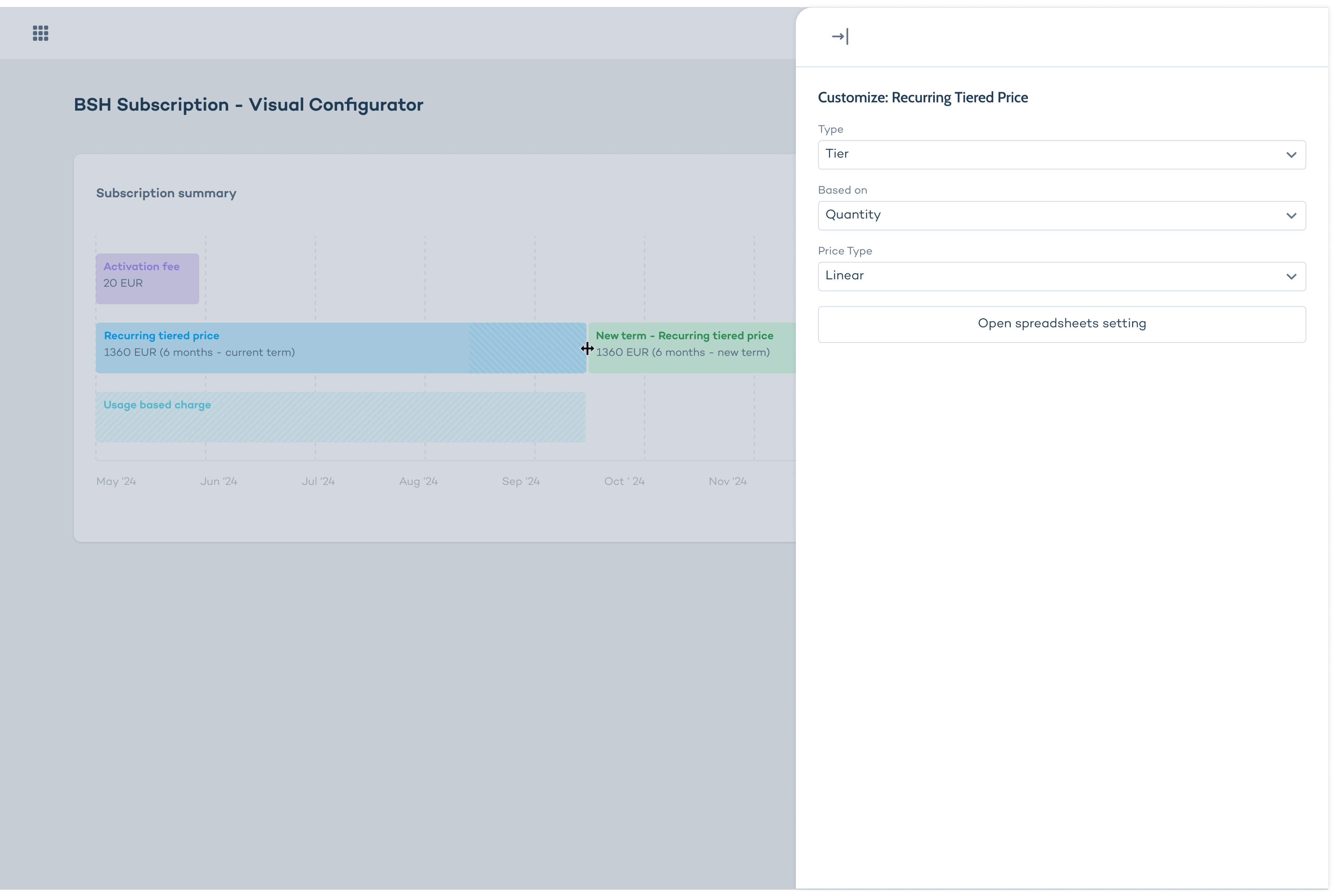Click the Nov '24 timeline label
This screenshot has width=1336, height=896.
click(x=727, y=481)
